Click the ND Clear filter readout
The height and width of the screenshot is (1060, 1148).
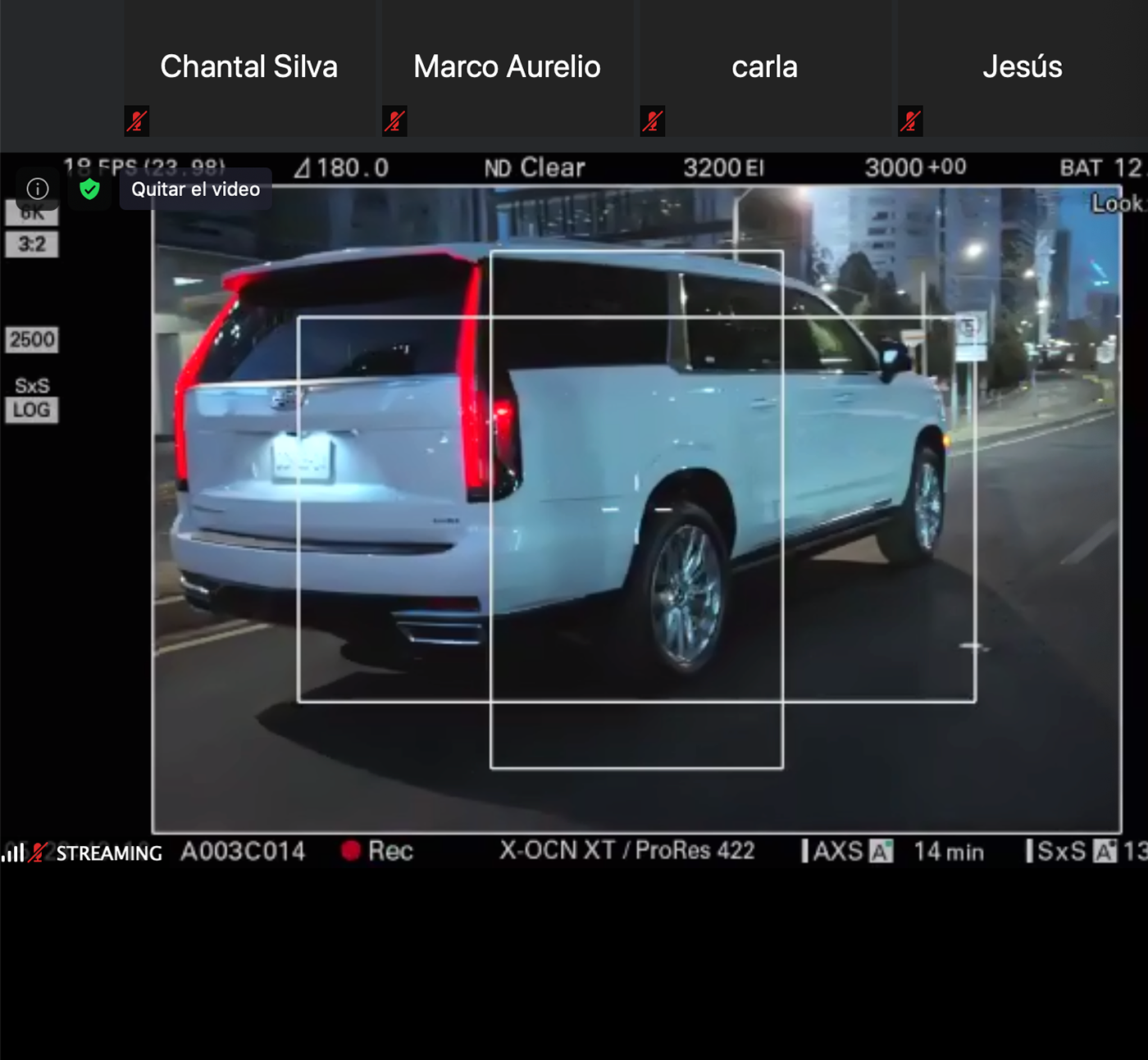coord(535,168)
